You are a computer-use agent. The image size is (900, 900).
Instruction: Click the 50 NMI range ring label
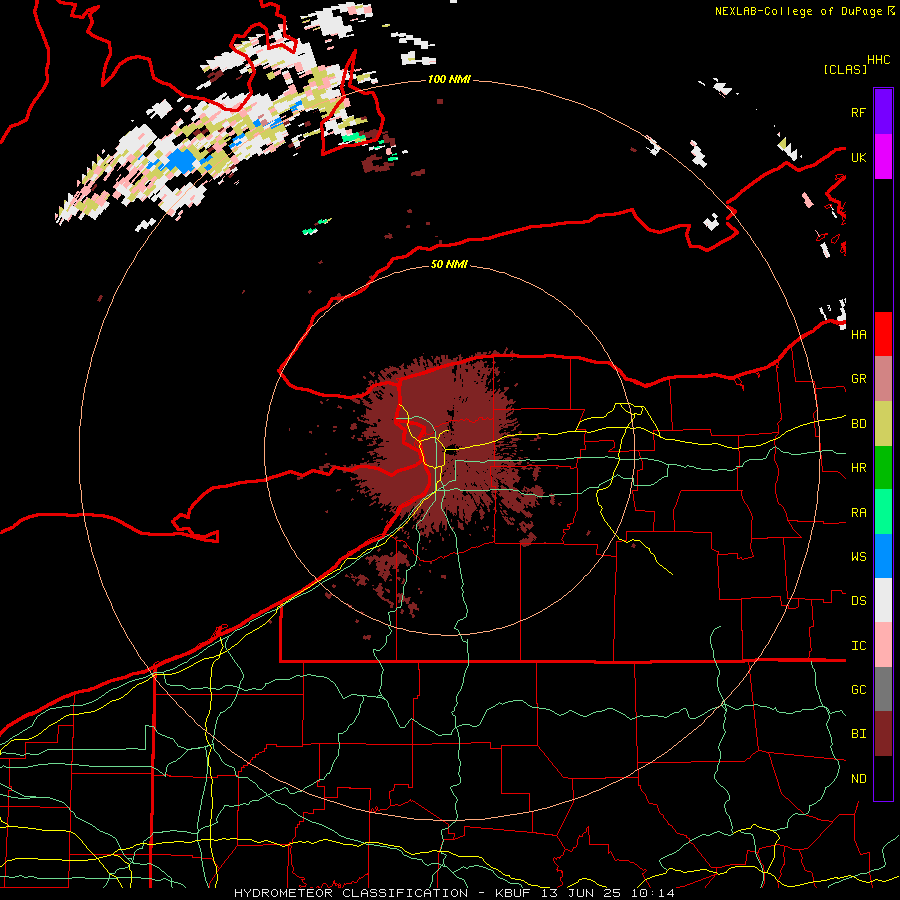pyautogui.click(x=449, y=264)
